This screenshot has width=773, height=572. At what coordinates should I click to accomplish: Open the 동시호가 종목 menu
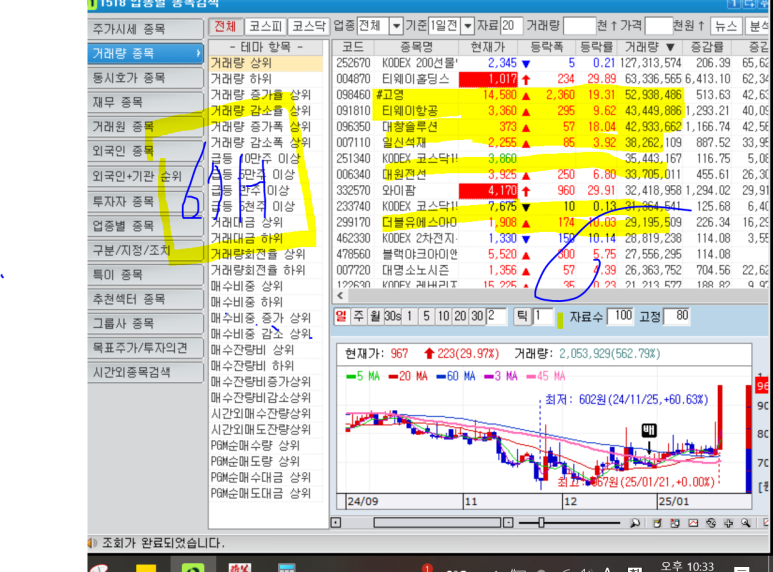point(145,77)
